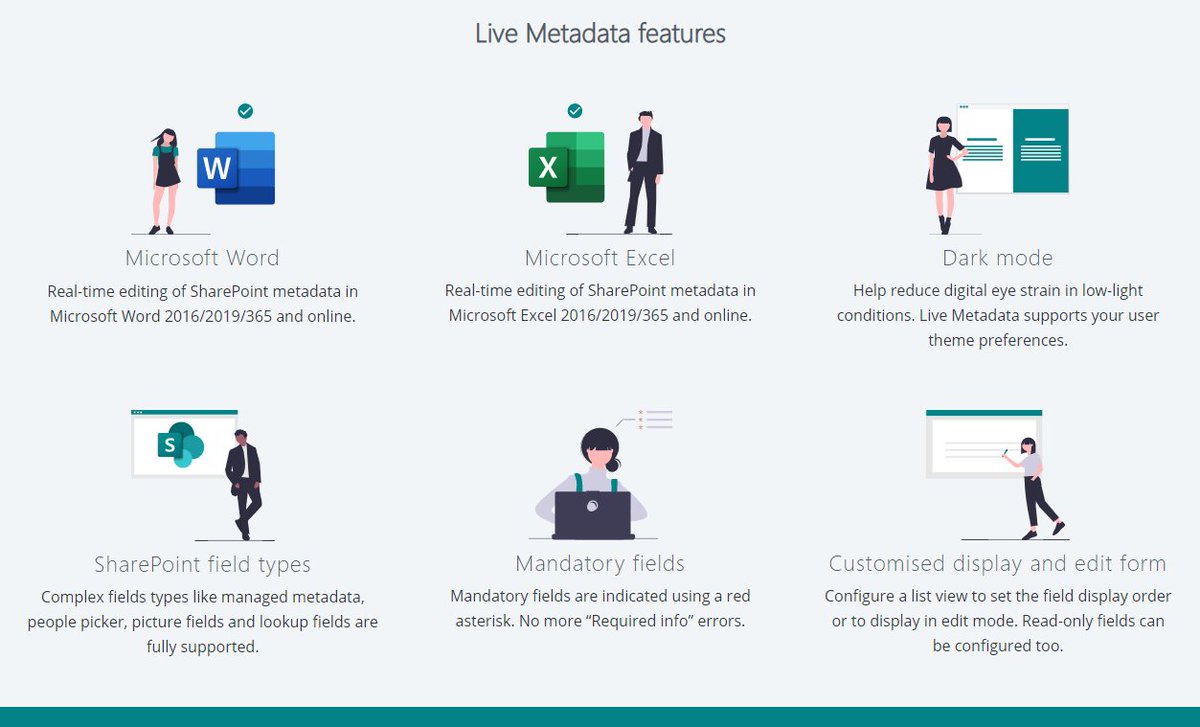Select the Customised display and edit form heading

click(x=997, y=564)
